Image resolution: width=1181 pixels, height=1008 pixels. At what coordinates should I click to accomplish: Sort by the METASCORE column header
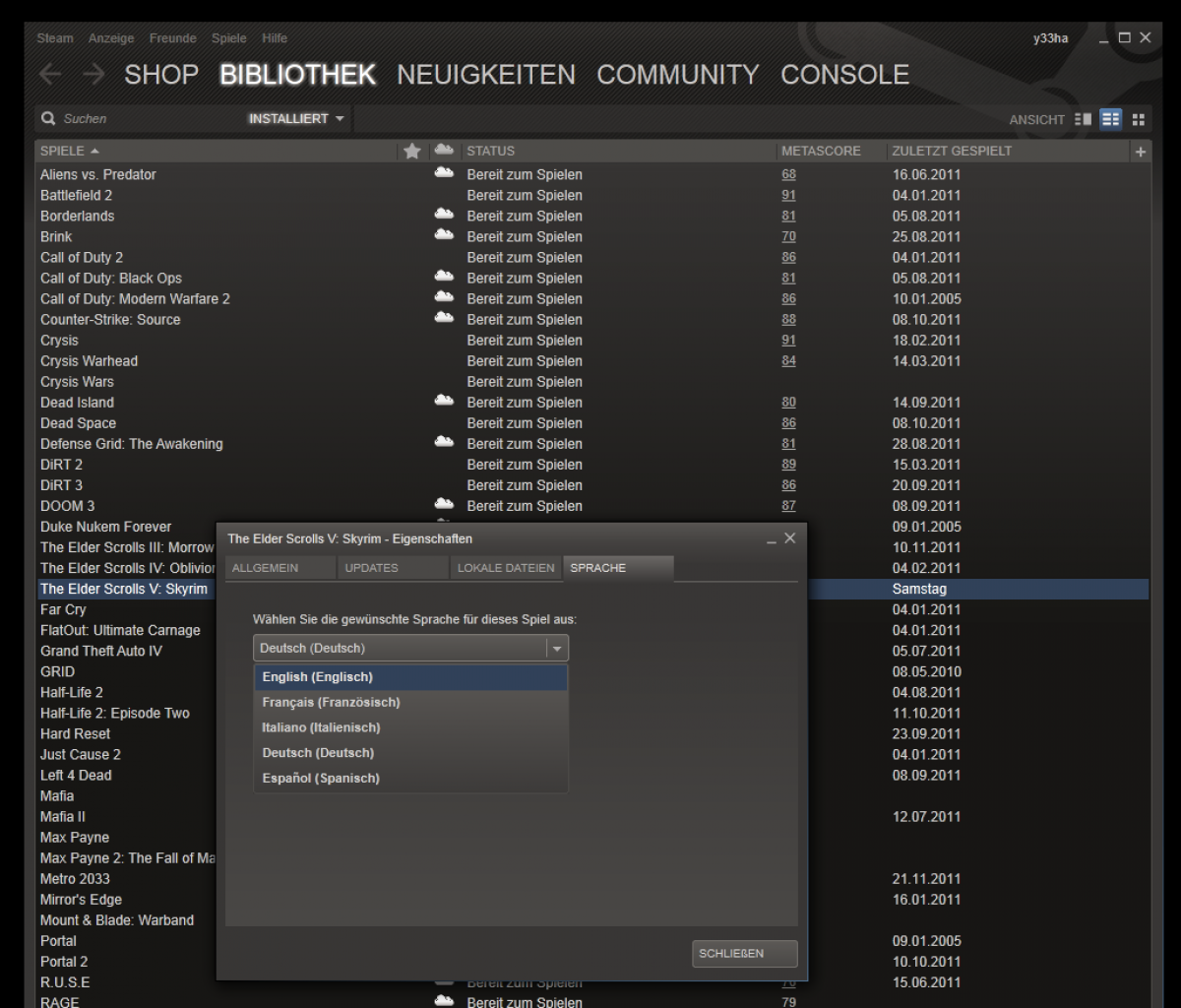click(829, 152)
